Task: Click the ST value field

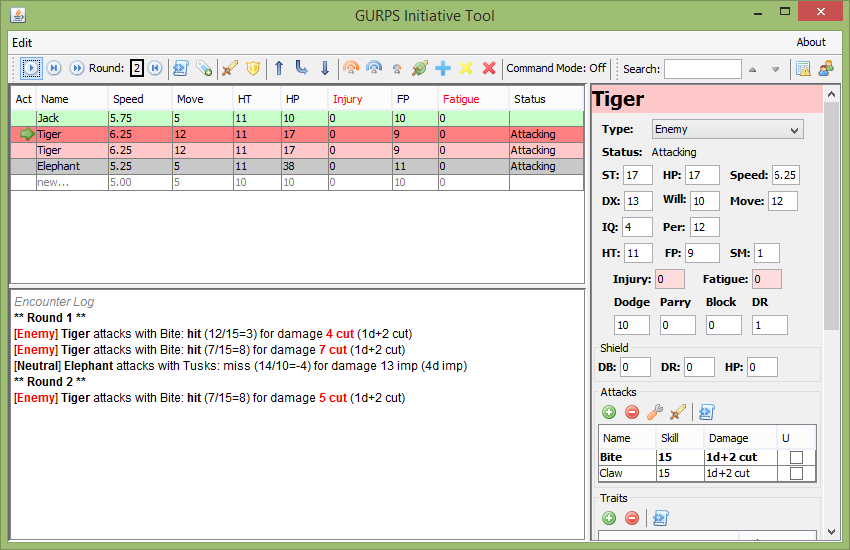Action: (638, 176)
